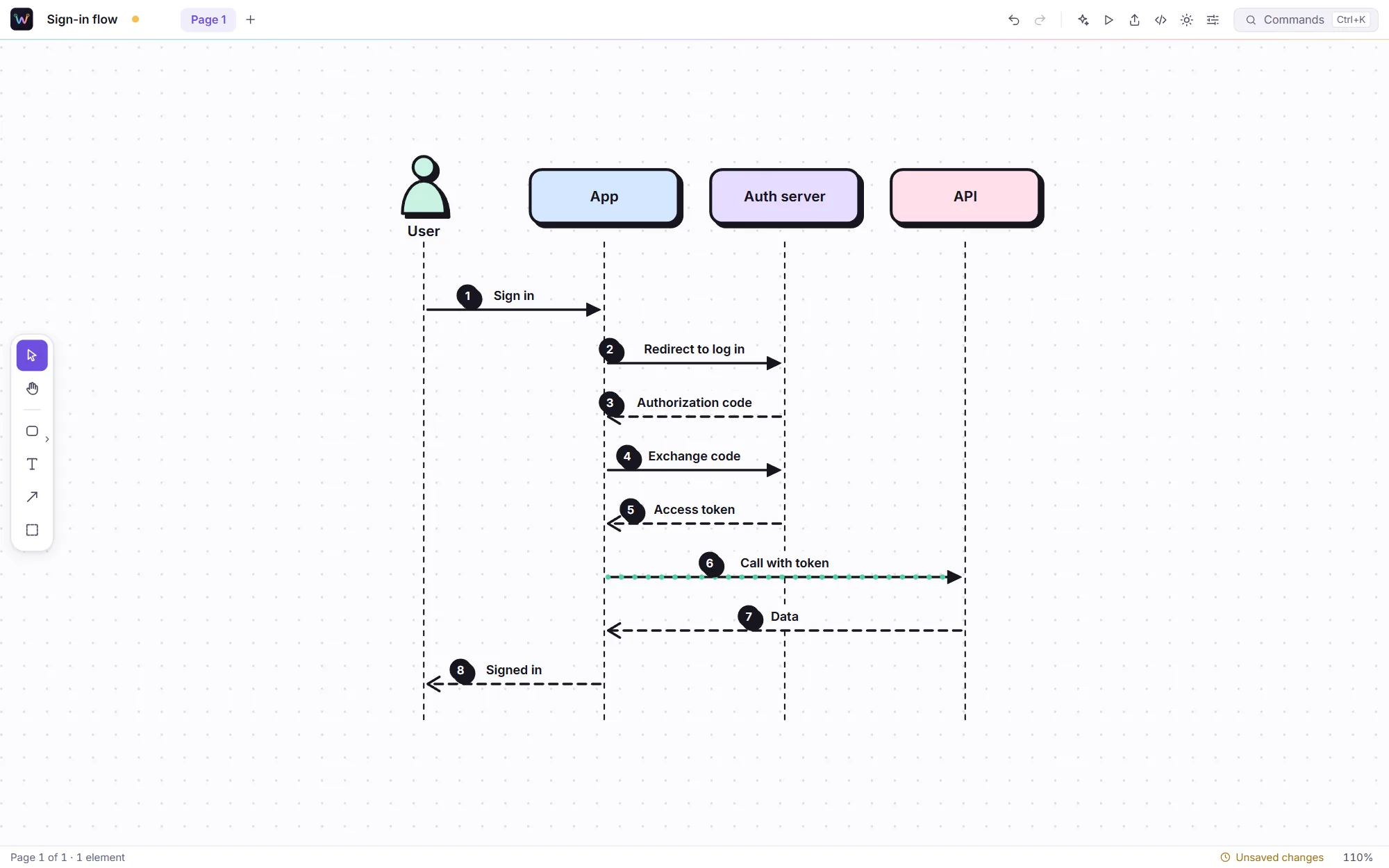Select the API participant box
Screen dimensions: 1389x868
(965, 197)
